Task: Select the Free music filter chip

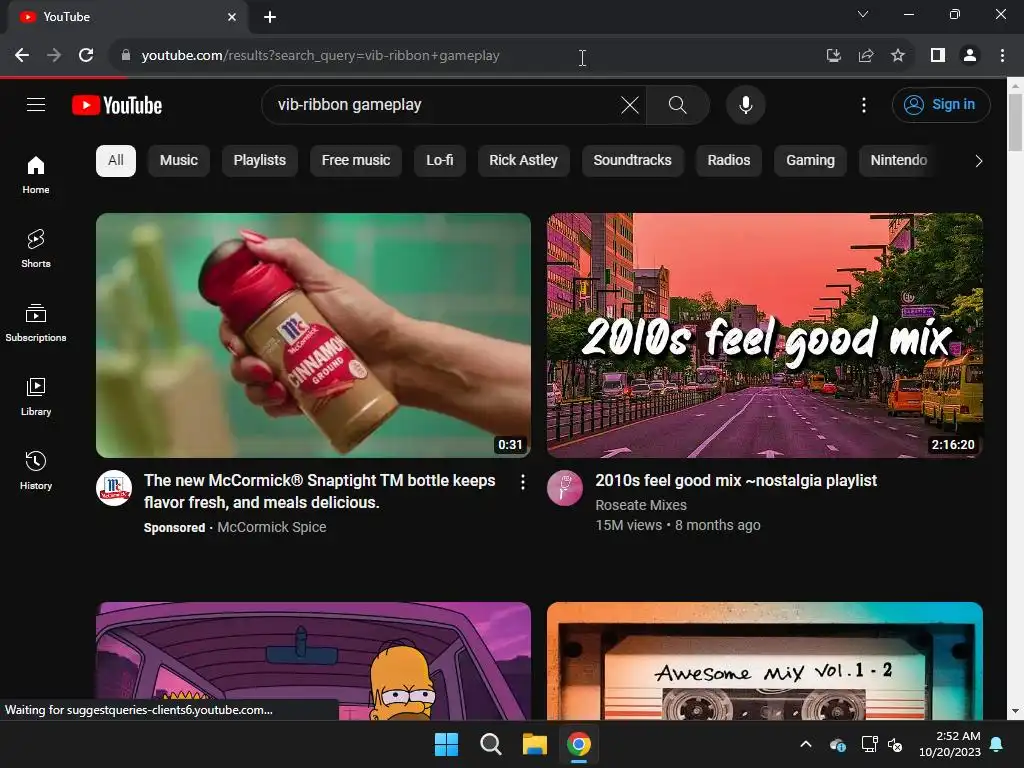Action: (356, 161)
